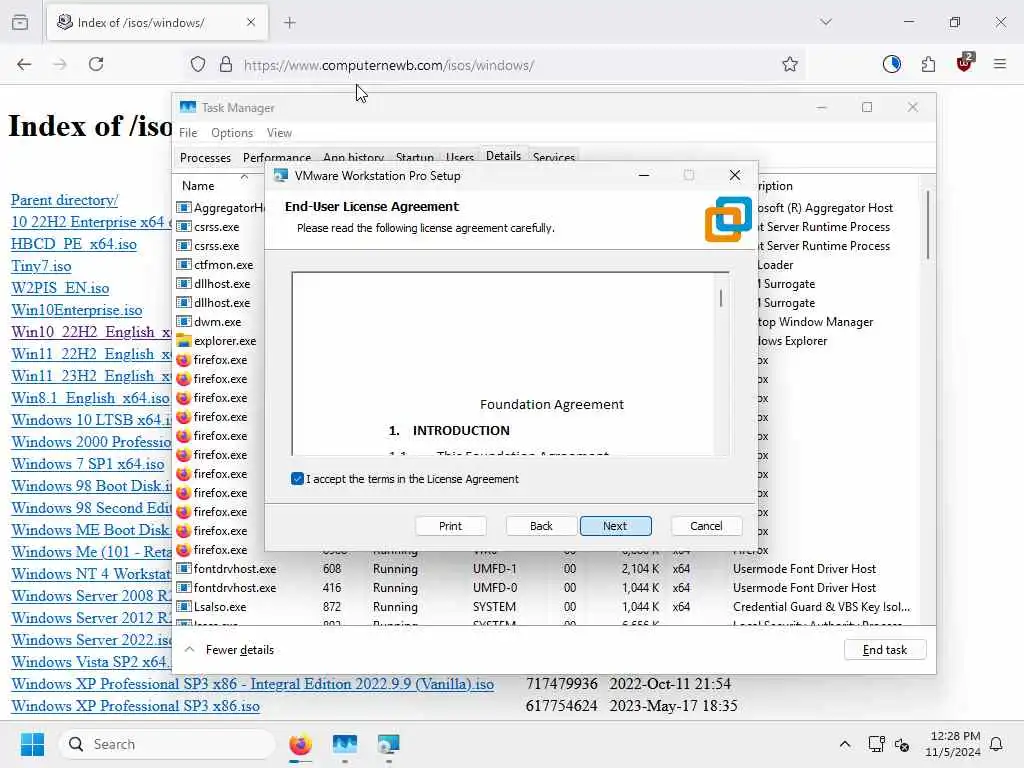Collapse Task Manager with Fewer details
Image resolution: width=1024 pixels, height=768 pixels.
click(x=230, y=650)
